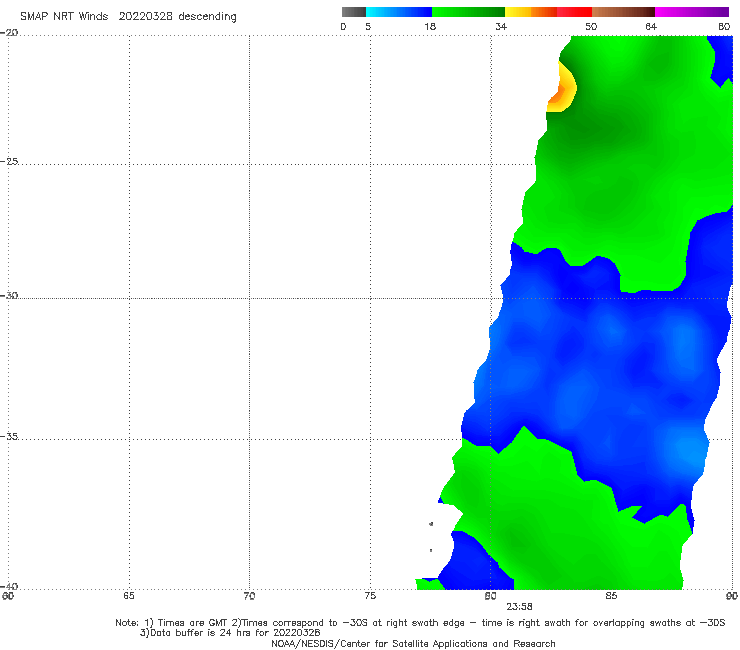The height and width of the screenshot is (650, 740).
Task: Click the green segment of the color bar
Action: tap(468, 12)
